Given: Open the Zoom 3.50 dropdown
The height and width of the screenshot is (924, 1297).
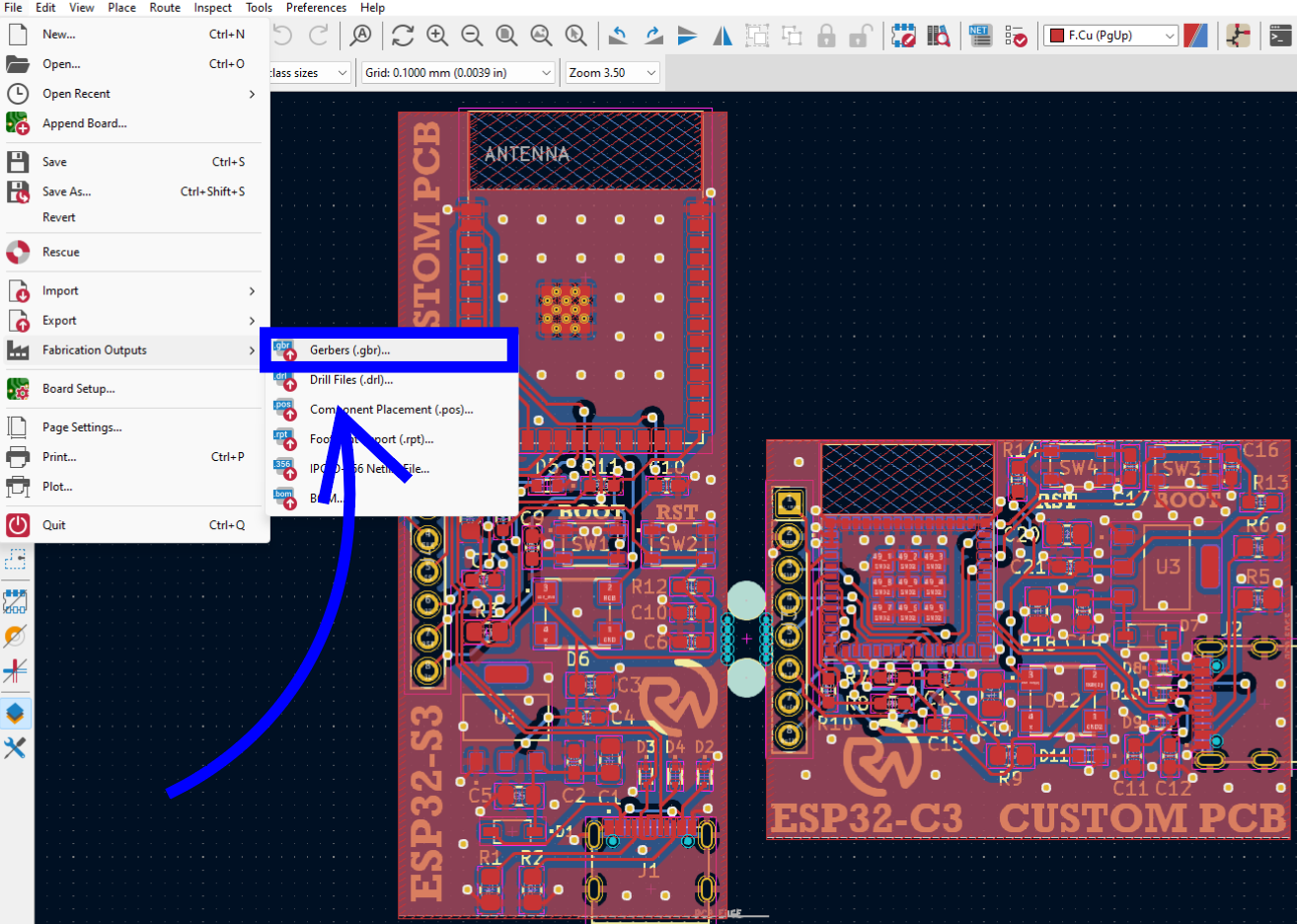Looking at the screenshot, I should point(612,73).
